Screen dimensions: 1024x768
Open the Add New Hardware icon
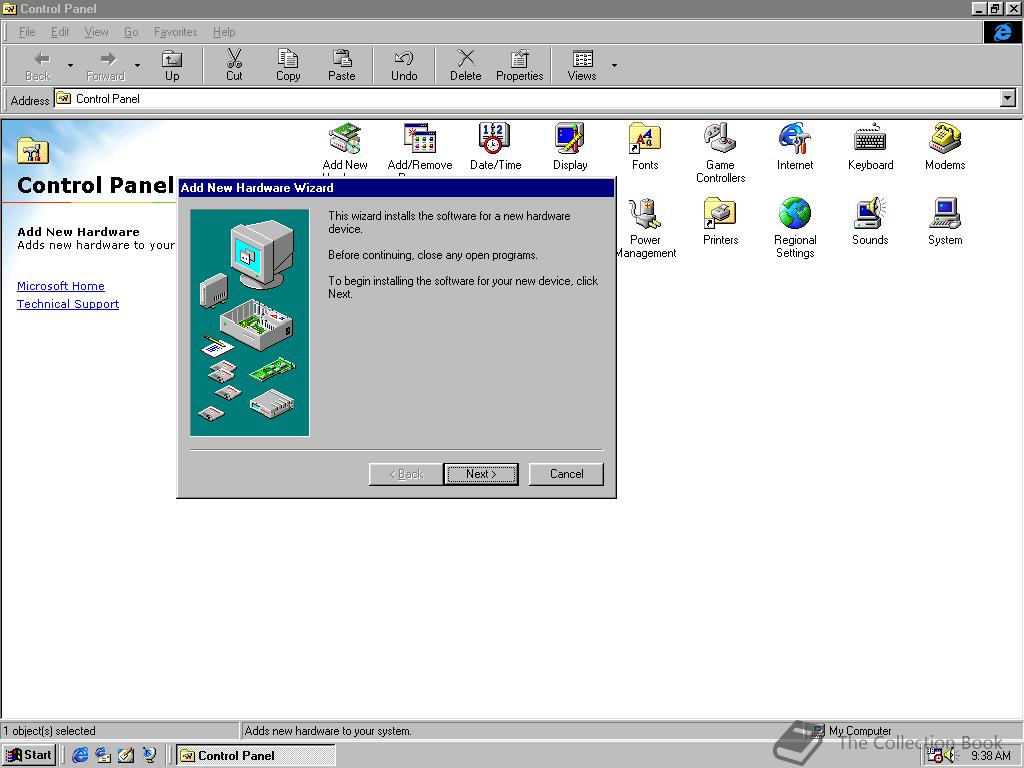tap(345, 138)
